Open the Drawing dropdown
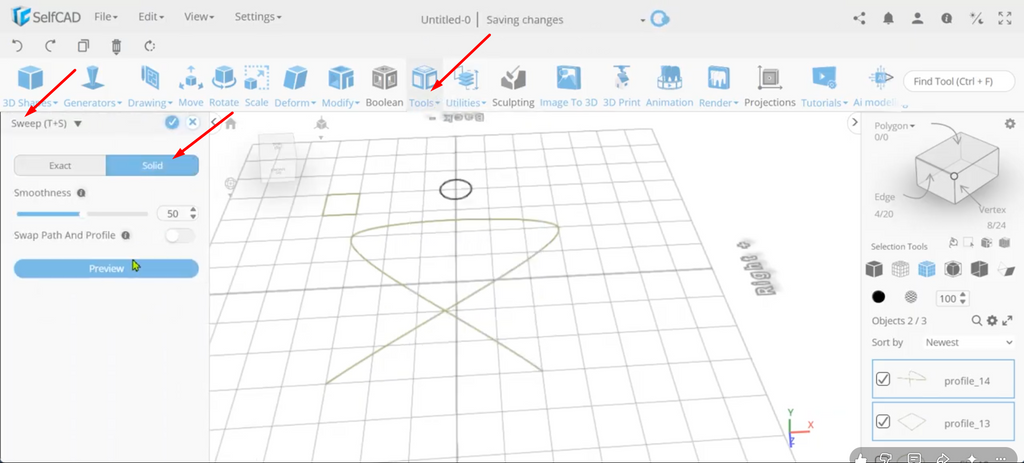1024x463 pixels. pos(150,85)
